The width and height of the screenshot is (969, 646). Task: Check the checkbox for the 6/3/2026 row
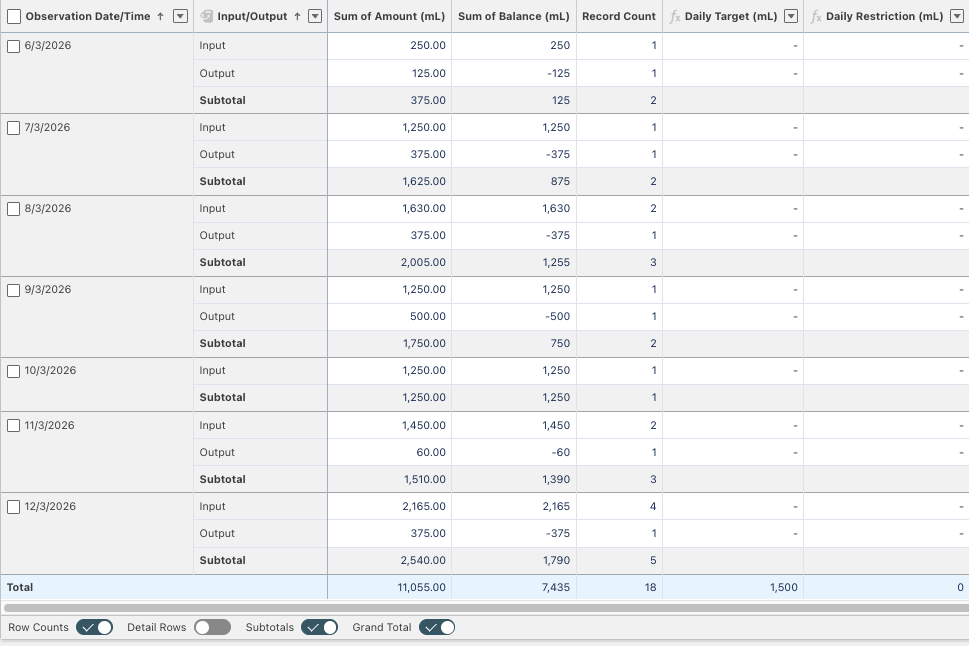coord(13,45)
